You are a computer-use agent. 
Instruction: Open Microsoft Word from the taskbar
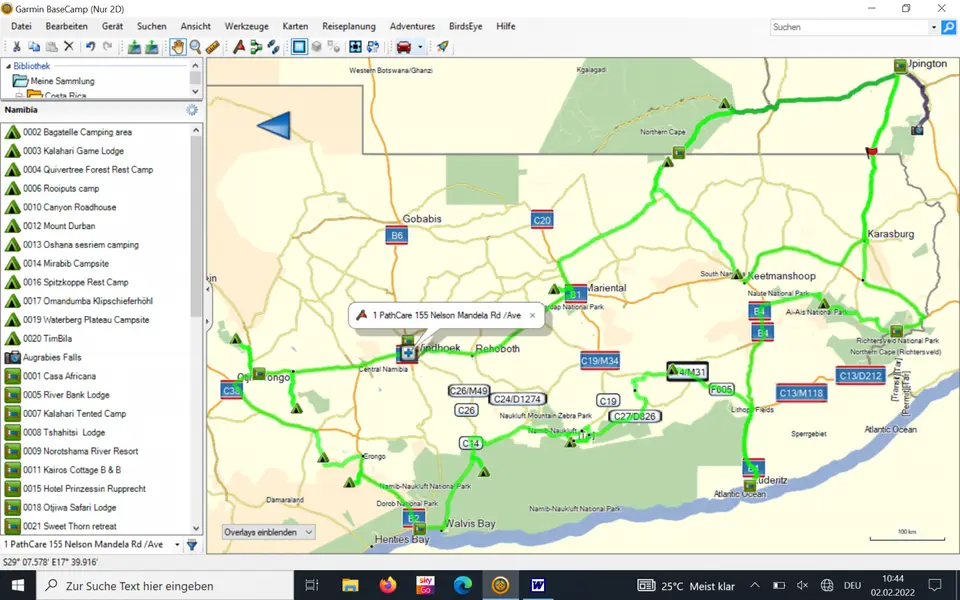[x=538, y=585]
